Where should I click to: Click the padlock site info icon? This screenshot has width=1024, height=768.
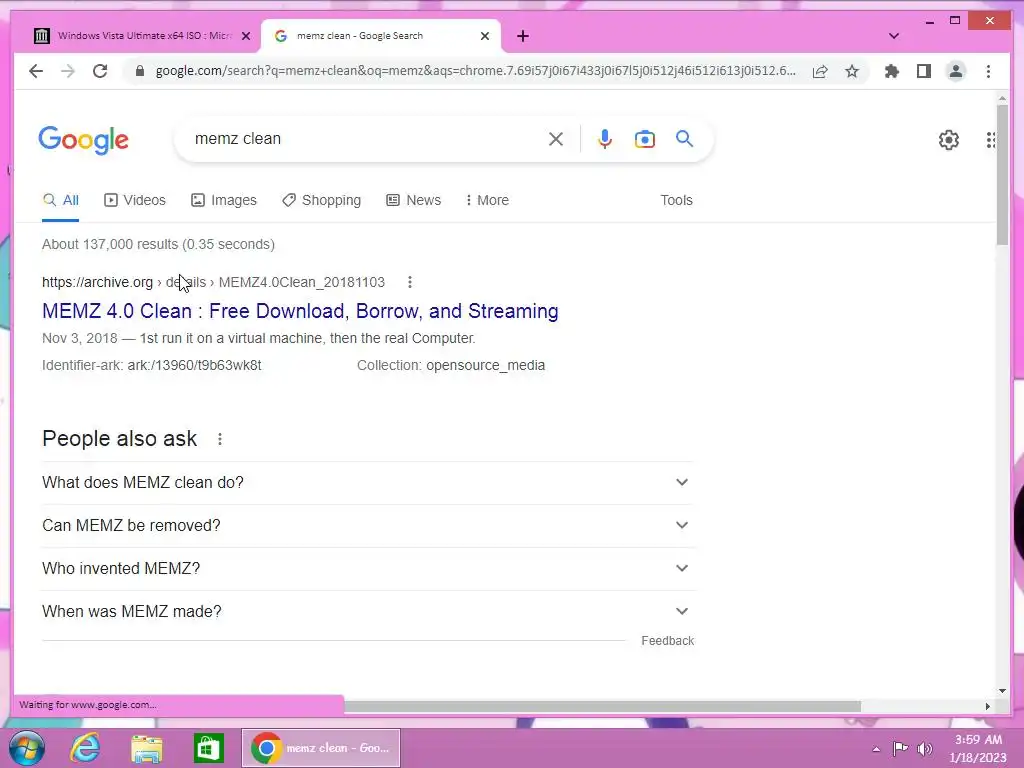139,71
